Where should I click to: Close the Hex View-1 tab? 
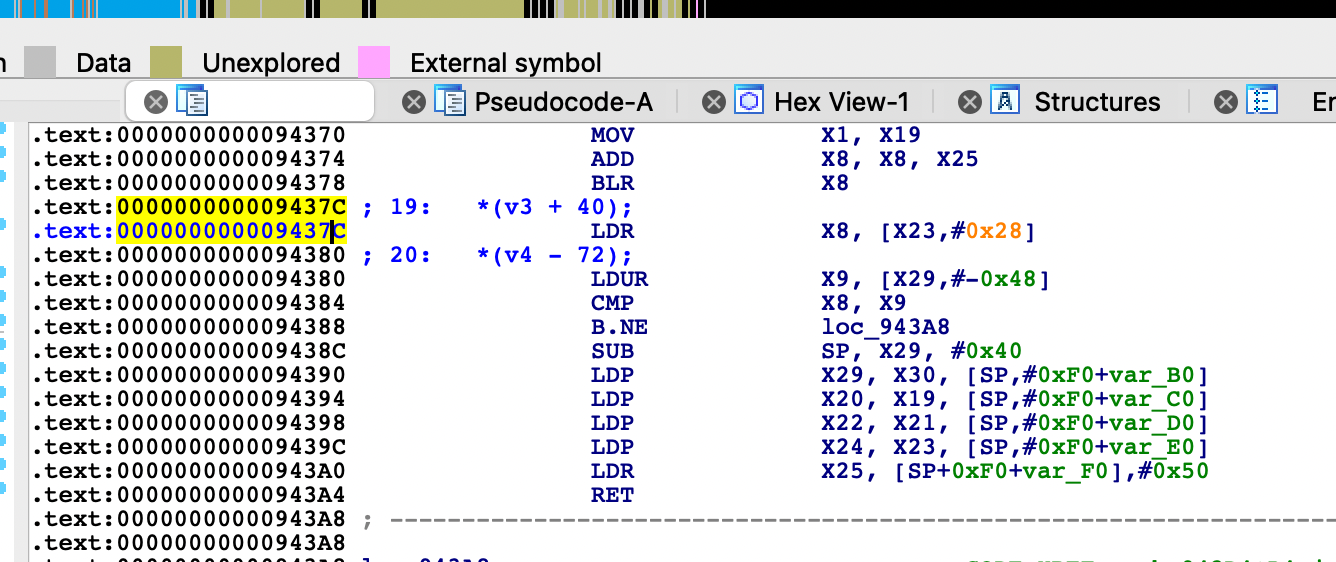pos(713,102)
